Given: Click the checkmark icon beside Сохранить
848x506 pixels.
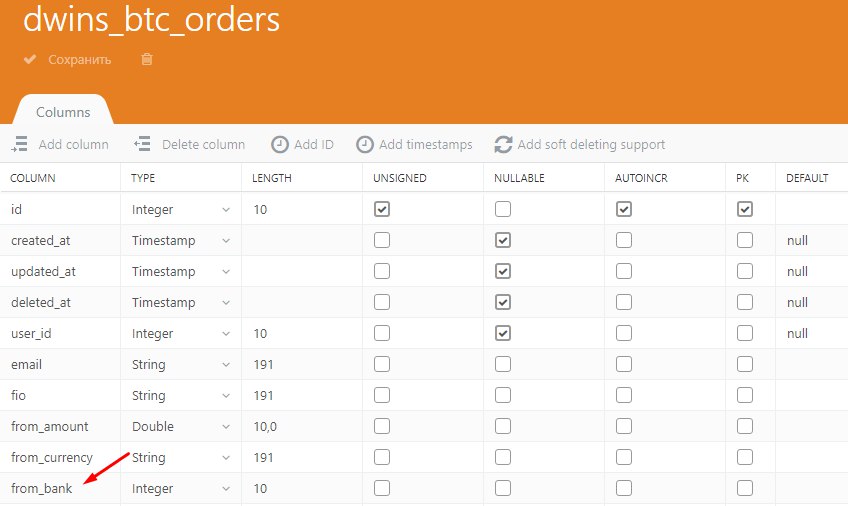Looking at the screenshot, I should click(30, 59).
